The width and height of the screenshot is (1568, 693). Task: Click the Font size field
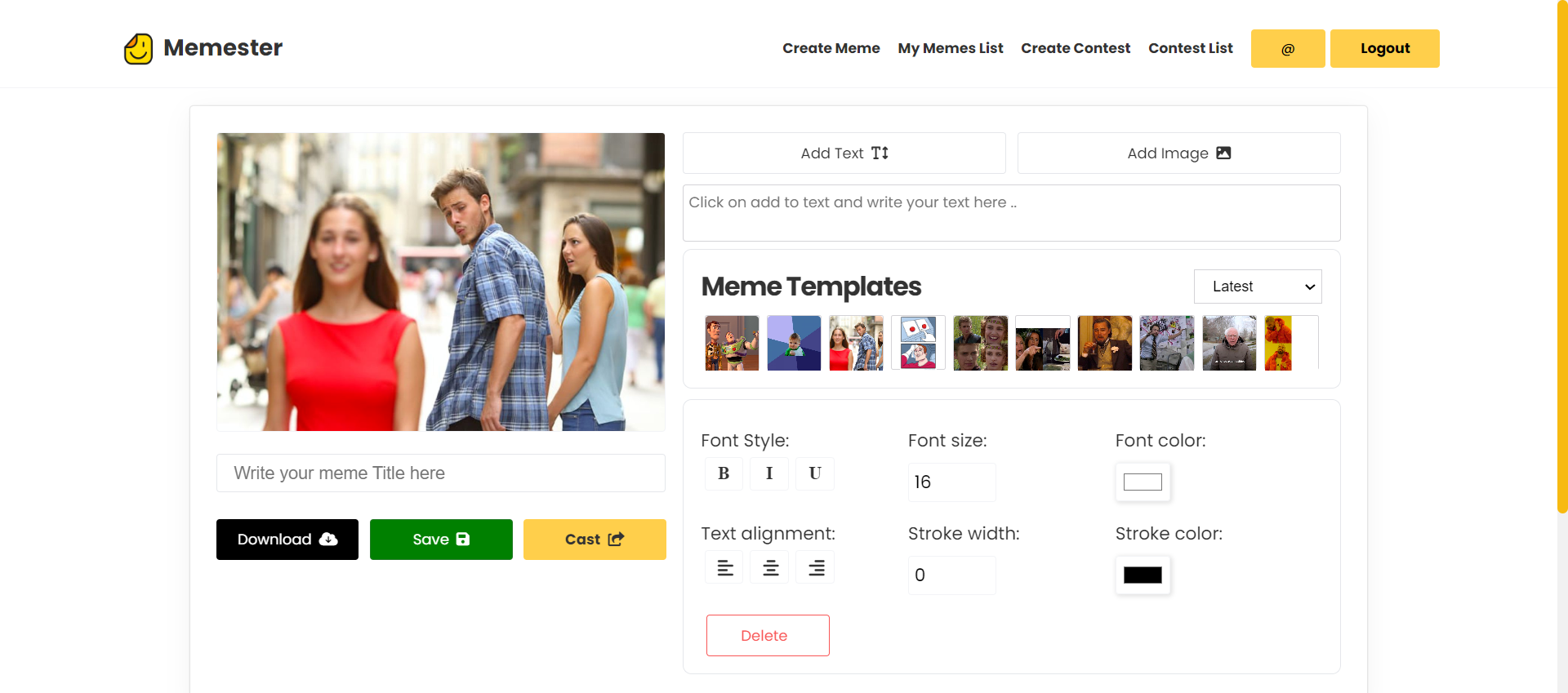pos(951,482)
